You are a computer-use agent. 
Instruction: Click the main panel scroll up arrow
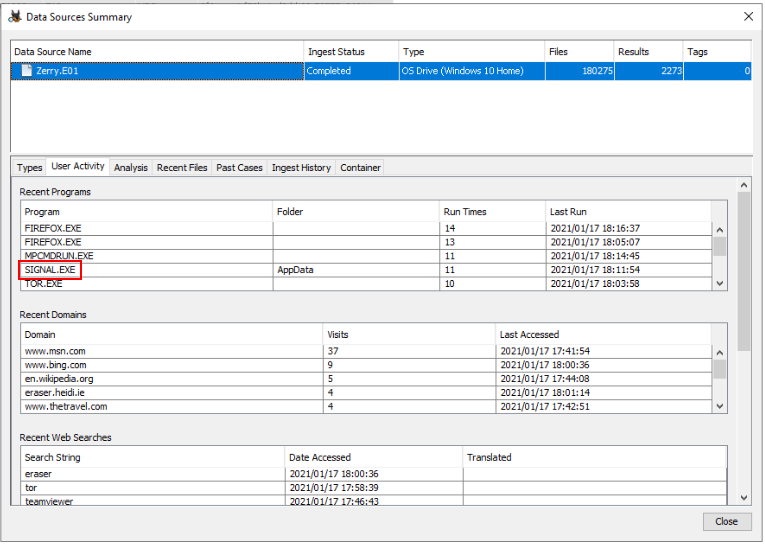click(x=743, y=185)
